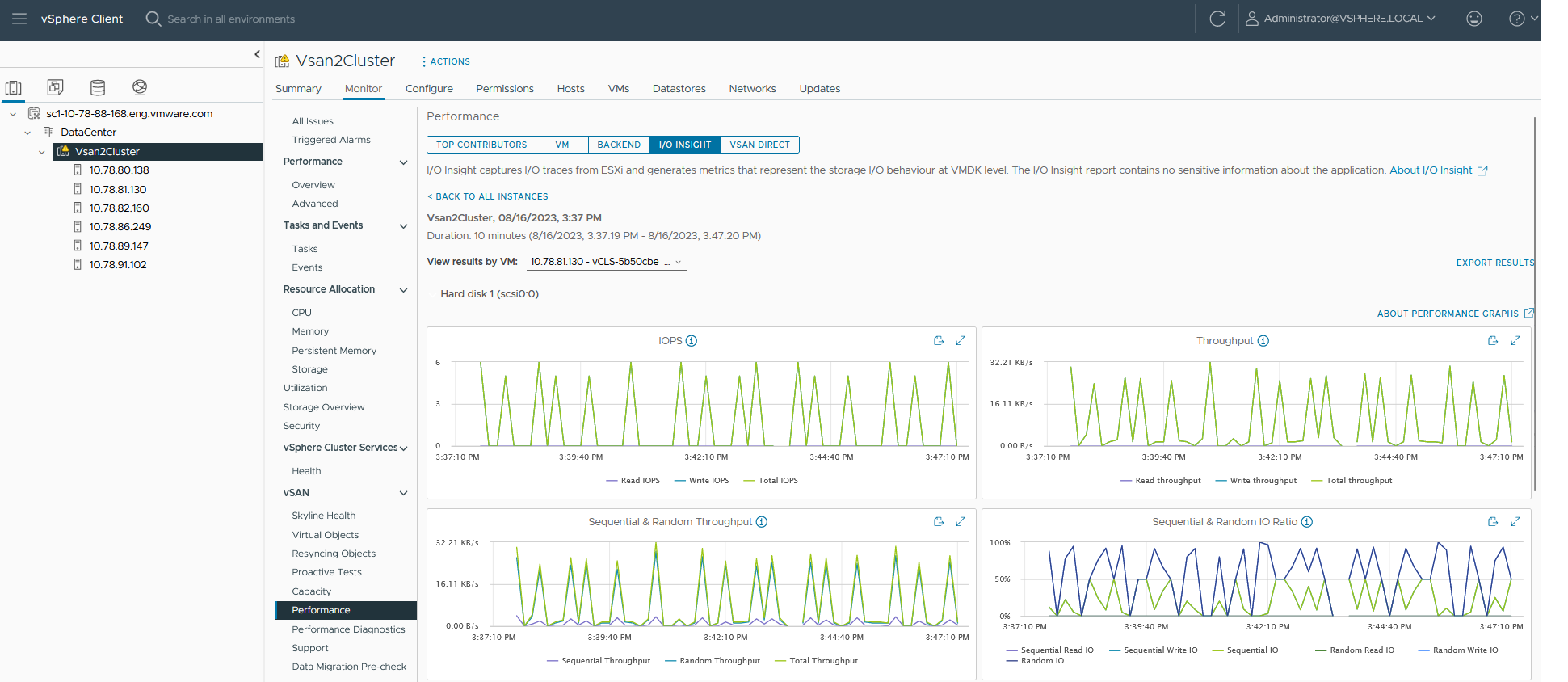This screenshot has height=682, width=1568.
Task: Open the Datastores tab
Action: [679, 89]
